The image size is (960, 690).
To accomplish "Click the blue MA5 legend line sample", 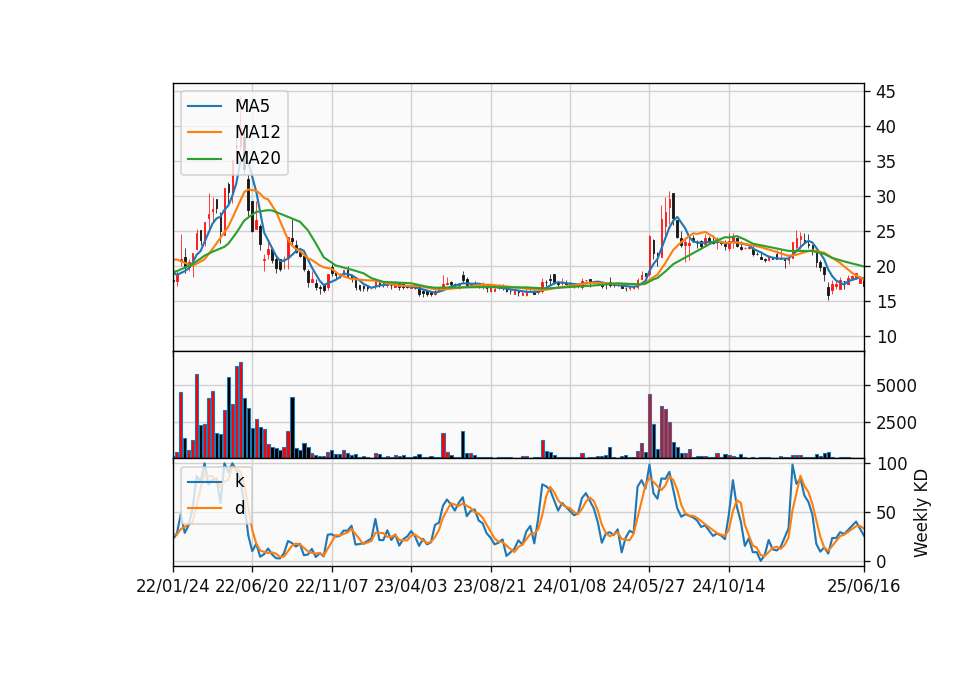I will [204, 106].
